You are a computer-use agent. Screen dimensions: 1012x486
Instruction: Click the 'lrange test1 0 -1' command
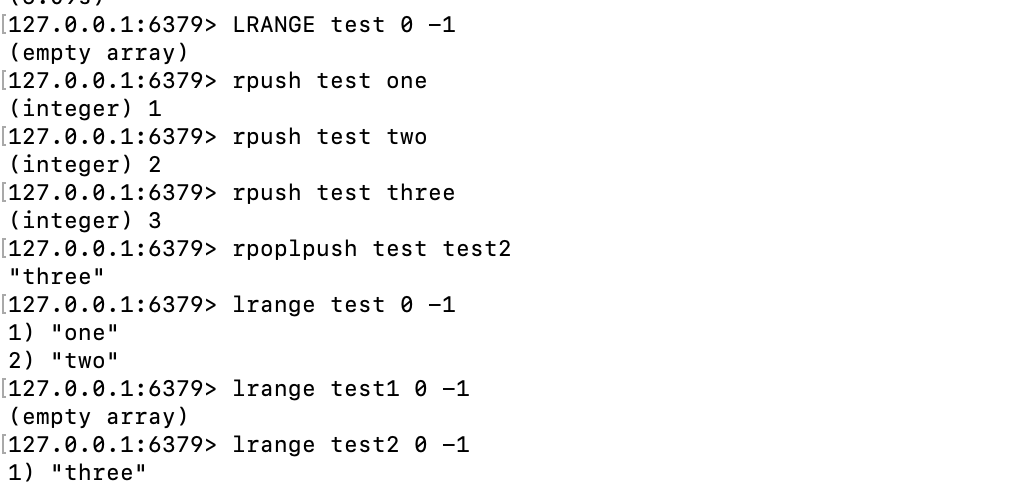pyautogui.click(x=351, y=389)
